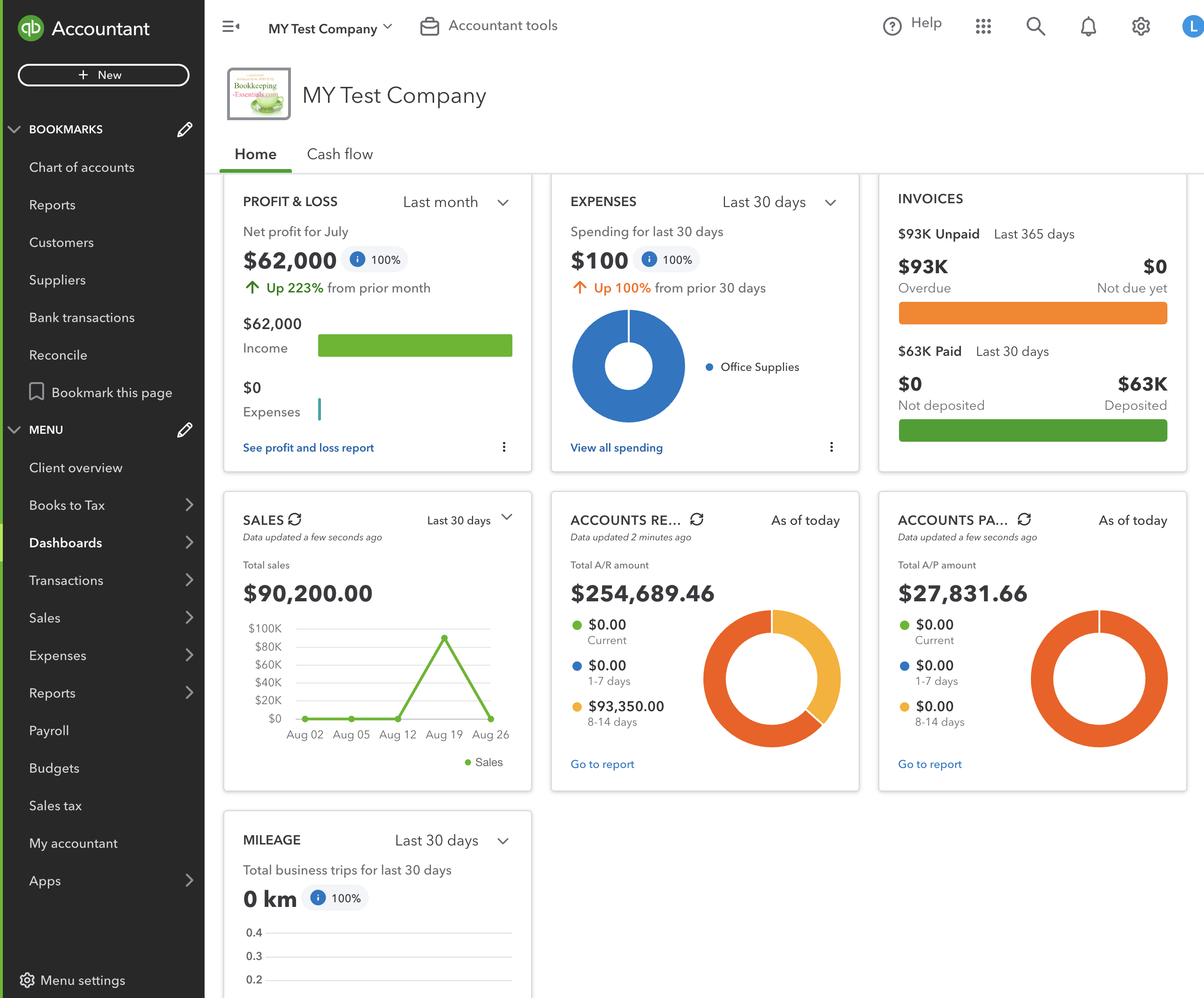Expand the Apps submenu
The image size is (1204, 998).
(189, 881)
